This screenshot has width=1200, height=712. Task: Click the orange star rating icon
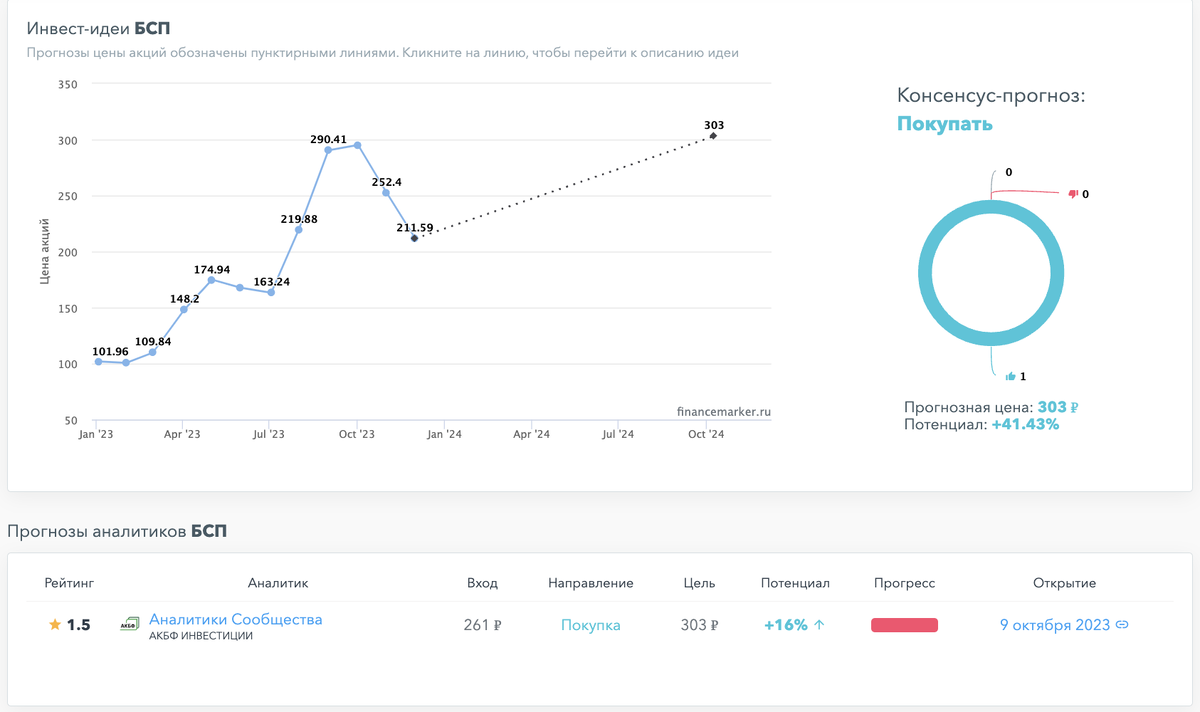(x=55, y=625)
